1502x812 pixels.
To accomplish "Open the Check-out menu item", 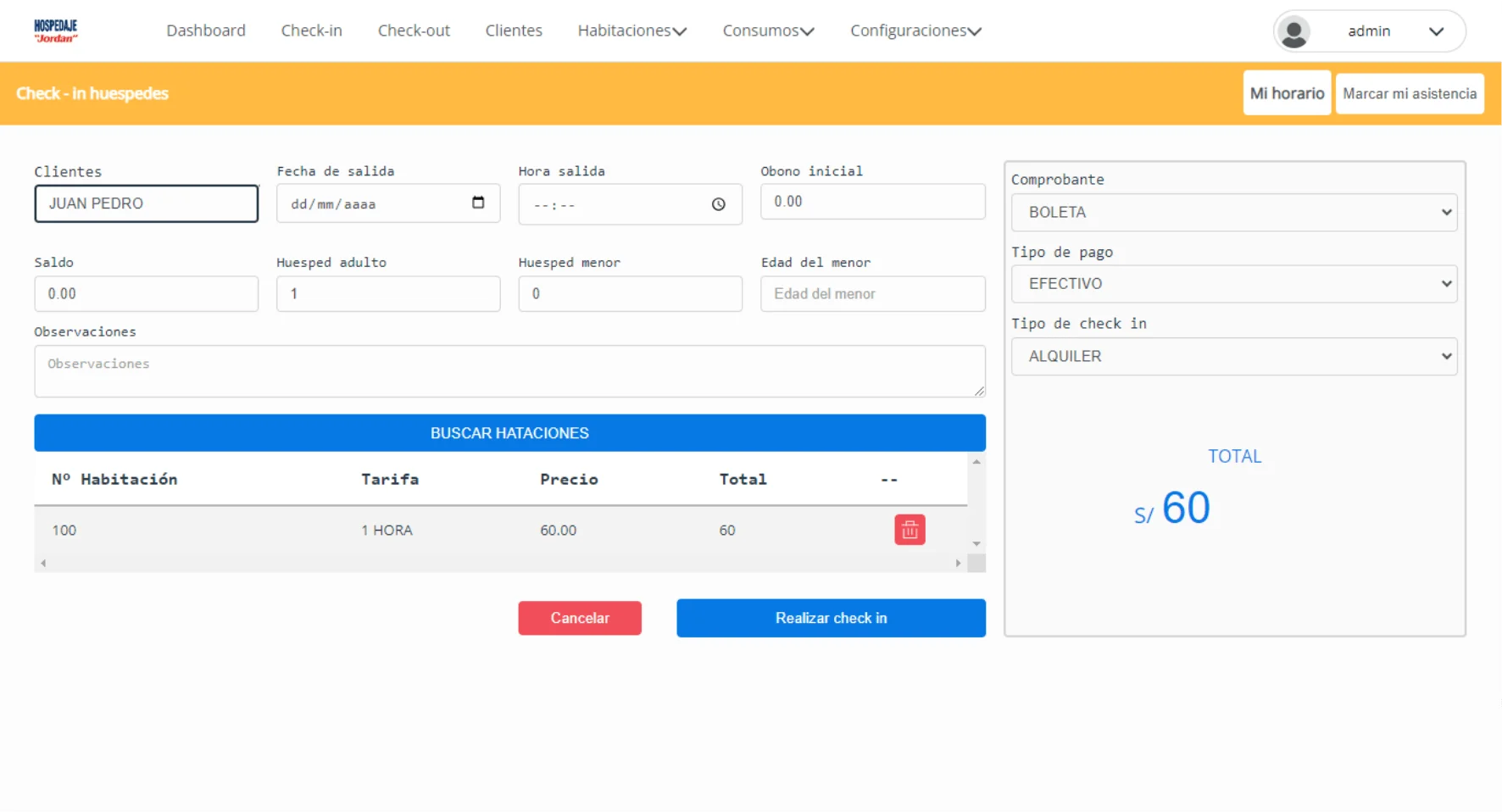I will [x=414, y=31].
